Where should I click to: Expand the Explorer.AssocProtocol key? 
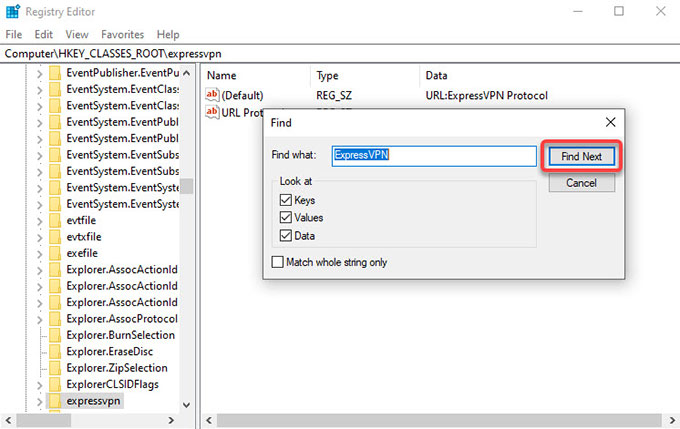tap(39, 320)
